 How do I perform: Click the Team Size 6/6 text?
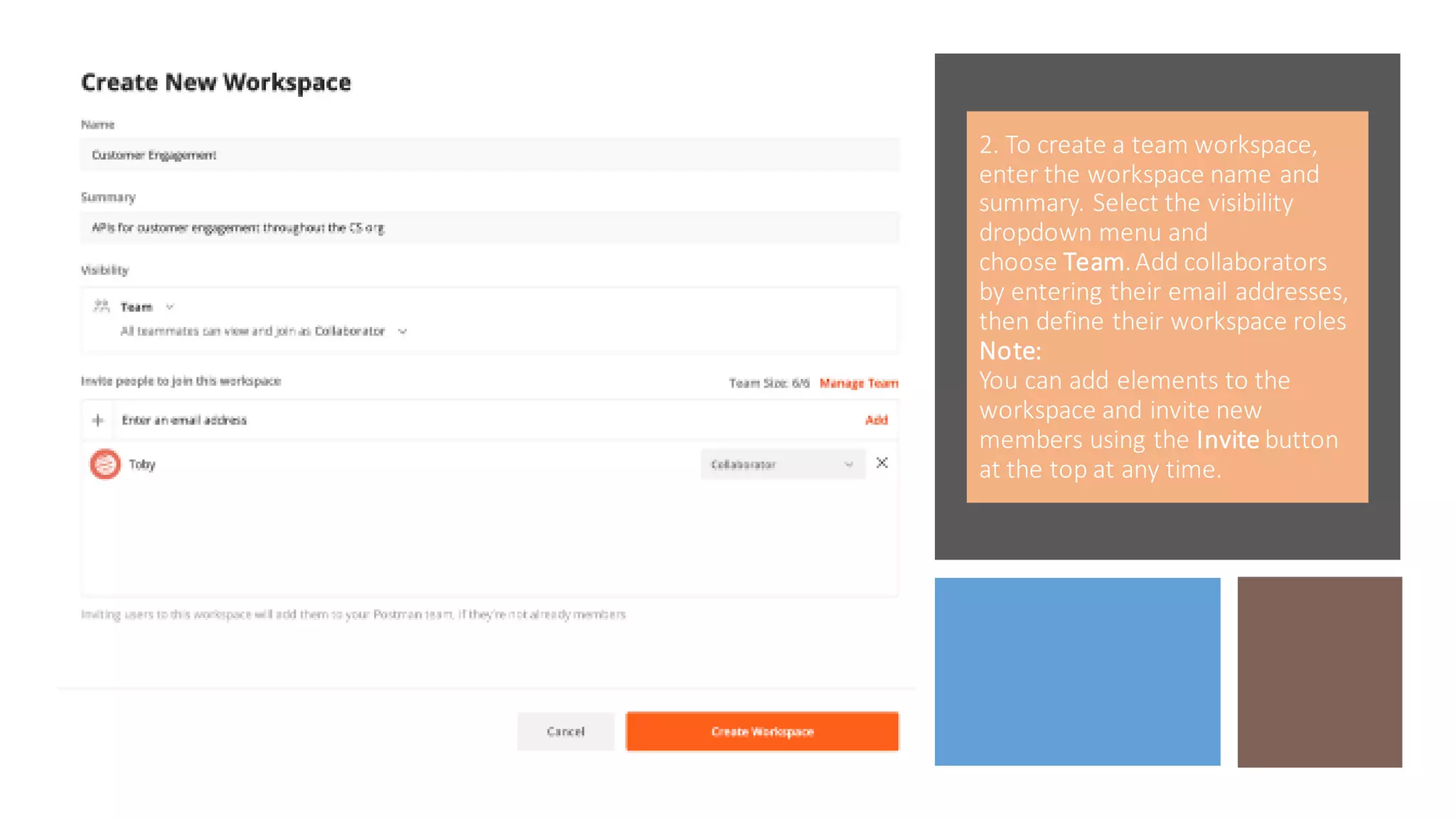769,383
